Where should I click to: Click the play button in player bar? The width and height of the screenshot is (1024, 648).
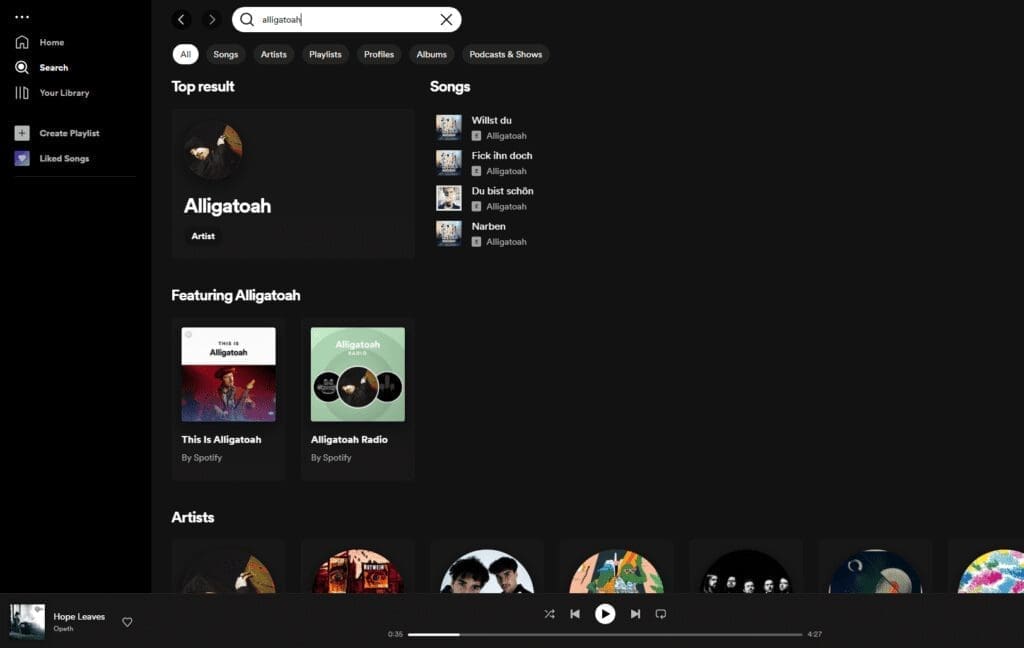(605, 614)
